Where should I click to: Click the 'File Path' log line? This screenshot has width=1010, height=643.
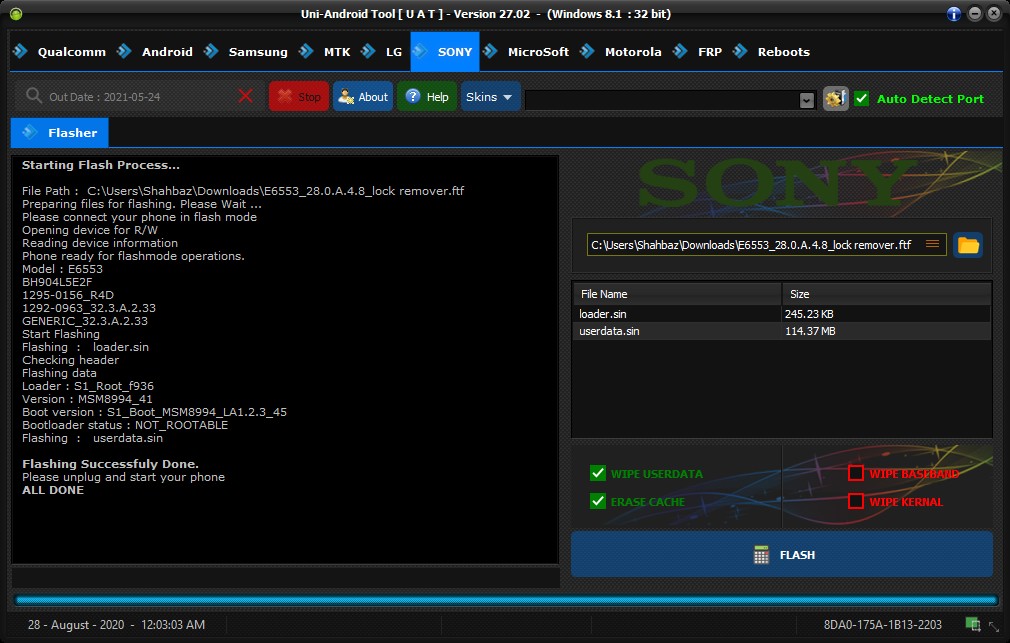tap(243, 191)
